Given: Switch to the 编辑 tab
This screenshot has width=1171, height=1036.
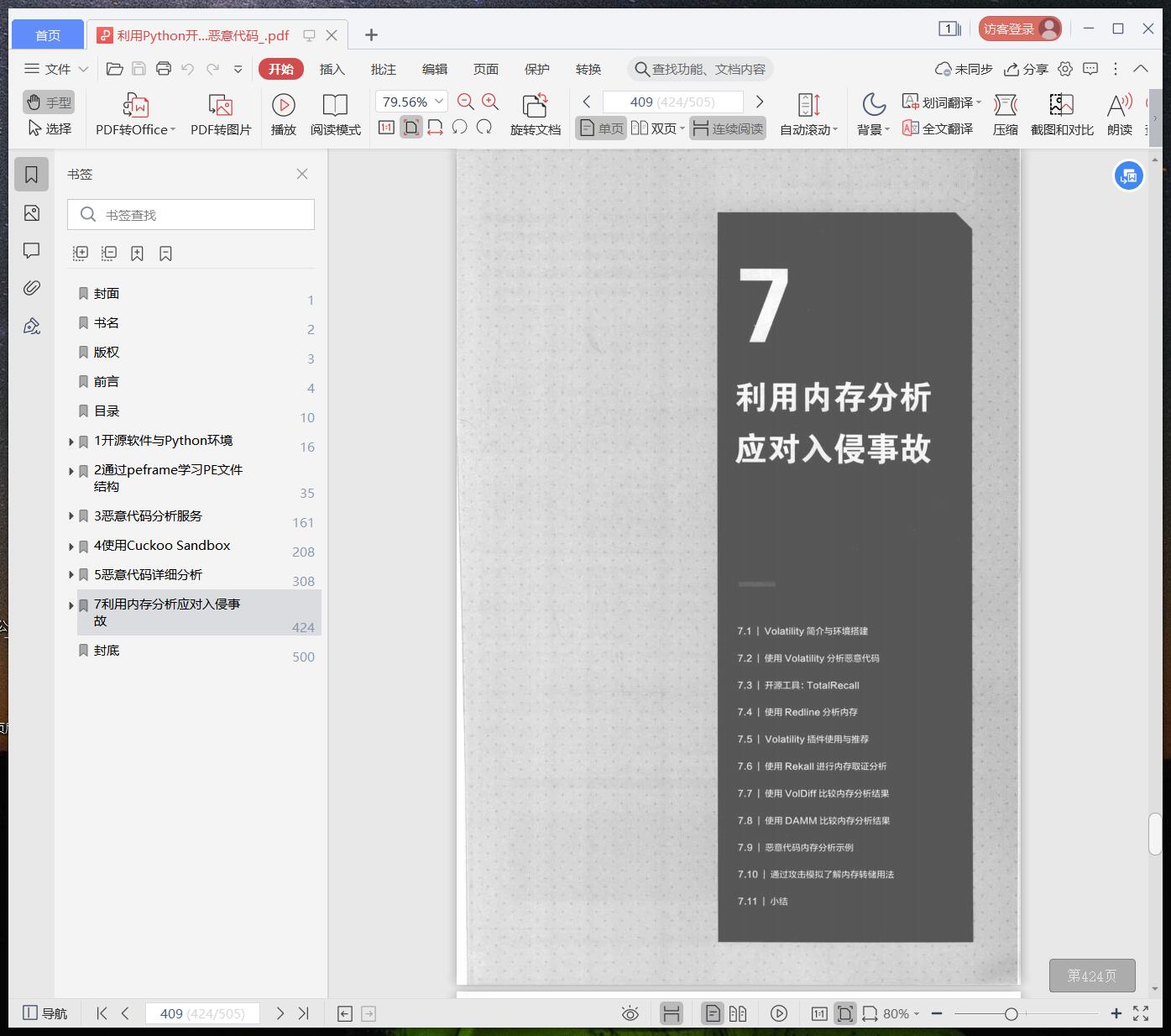Looking at the screenshot, I should (435, 69).
